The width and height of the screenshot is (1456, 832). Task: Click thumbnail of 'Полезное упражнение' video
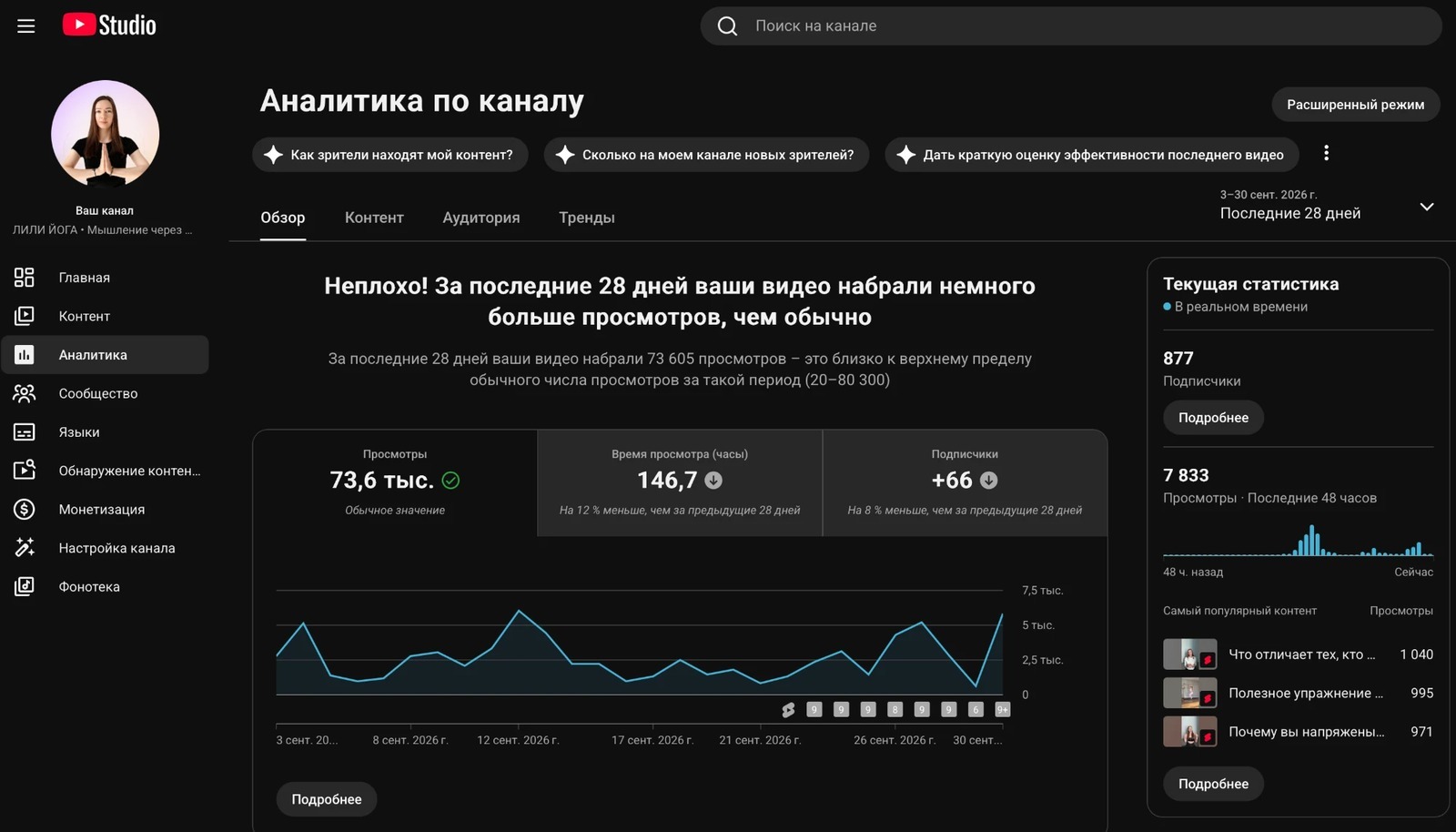pyautogui.click(x=1190, y=693)
